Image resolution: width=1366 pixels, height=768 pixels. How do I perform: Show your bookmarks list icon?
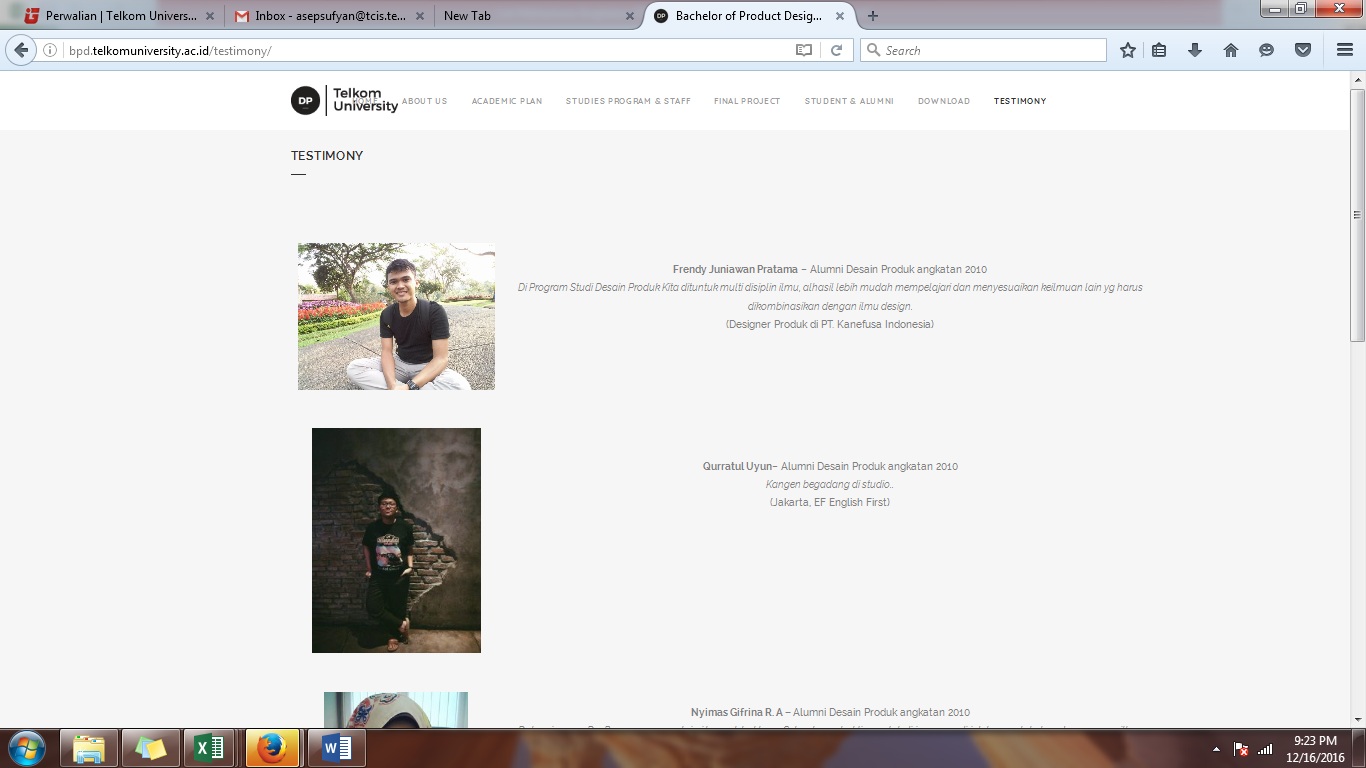(x=1159, y=50)
